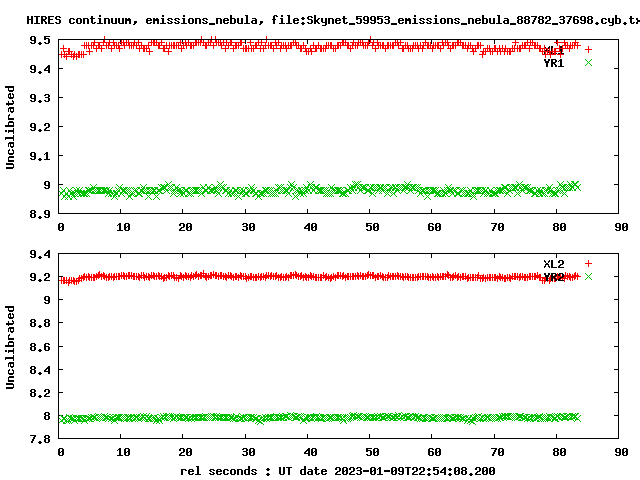
Task: Click the XL1 red plus legend marker
Action: [588, 49]
